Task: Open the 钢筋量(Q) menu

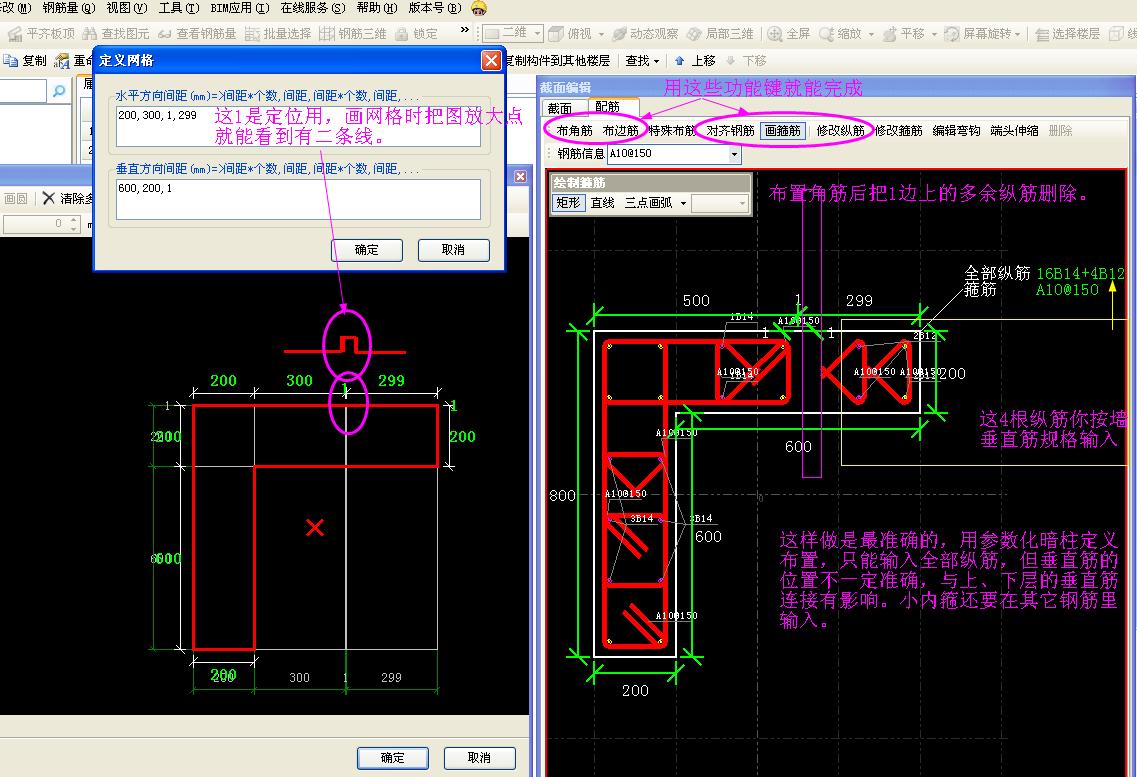Action: tap(69, 8)
